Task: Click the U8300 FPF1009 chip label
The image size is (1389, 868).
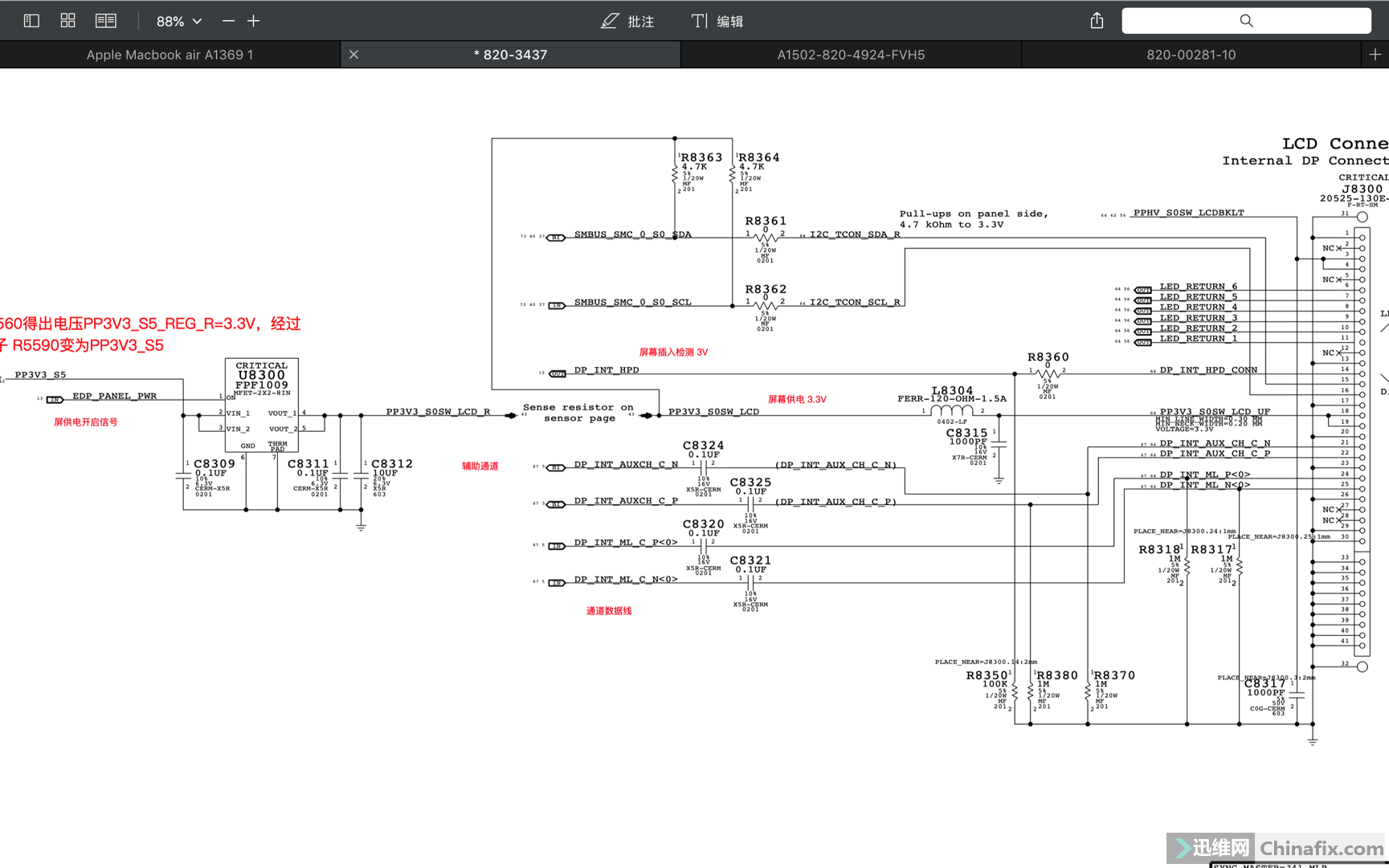Action: pos(261,379)
